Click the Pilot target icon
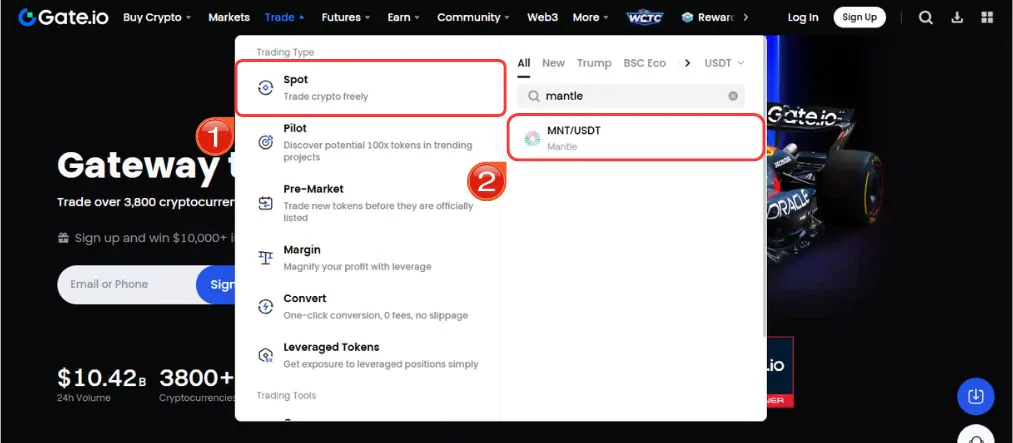The height and width of the screenshot is (443, 1013). pos(266,142)
